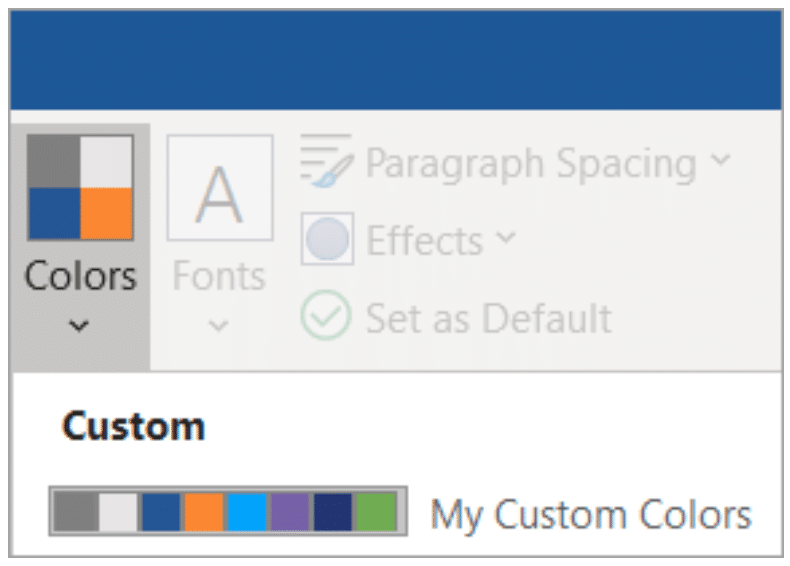790x566 pixels.
Task: Click the purple swatch in custom palette
Action: pos(290,512)
